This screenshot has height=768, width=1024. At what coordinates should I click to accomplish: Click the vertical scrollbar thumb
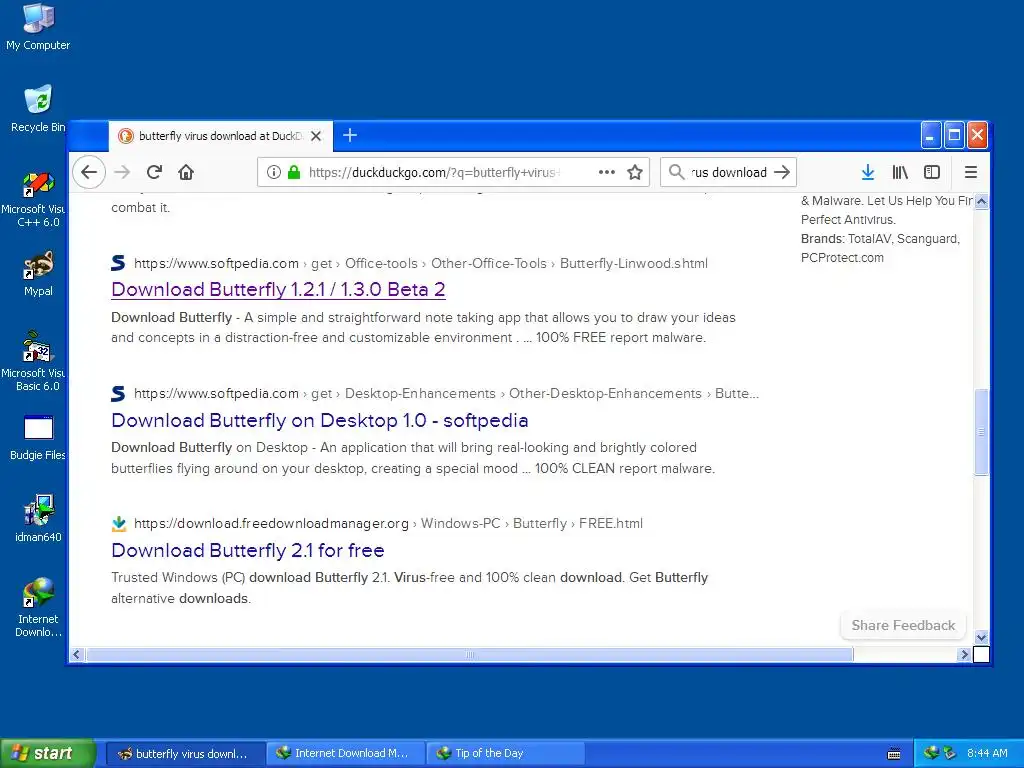[982, 432]
